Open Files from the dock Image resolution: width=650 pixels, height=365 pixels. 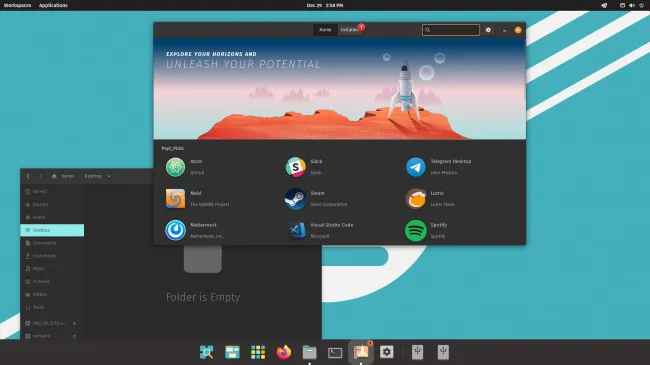[309, 352]
